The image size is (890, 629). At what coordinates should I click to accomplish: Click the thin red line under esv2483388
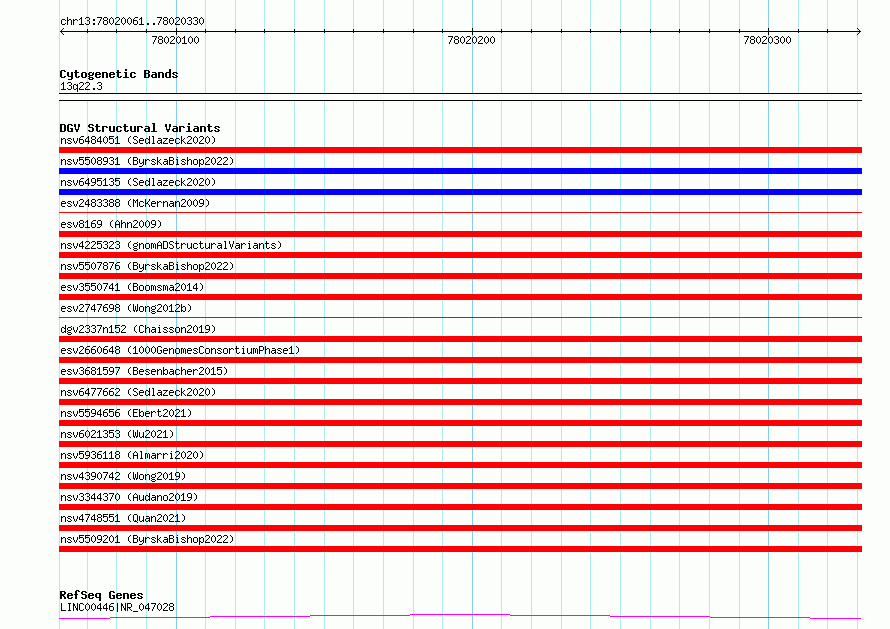tap(460, 213)
